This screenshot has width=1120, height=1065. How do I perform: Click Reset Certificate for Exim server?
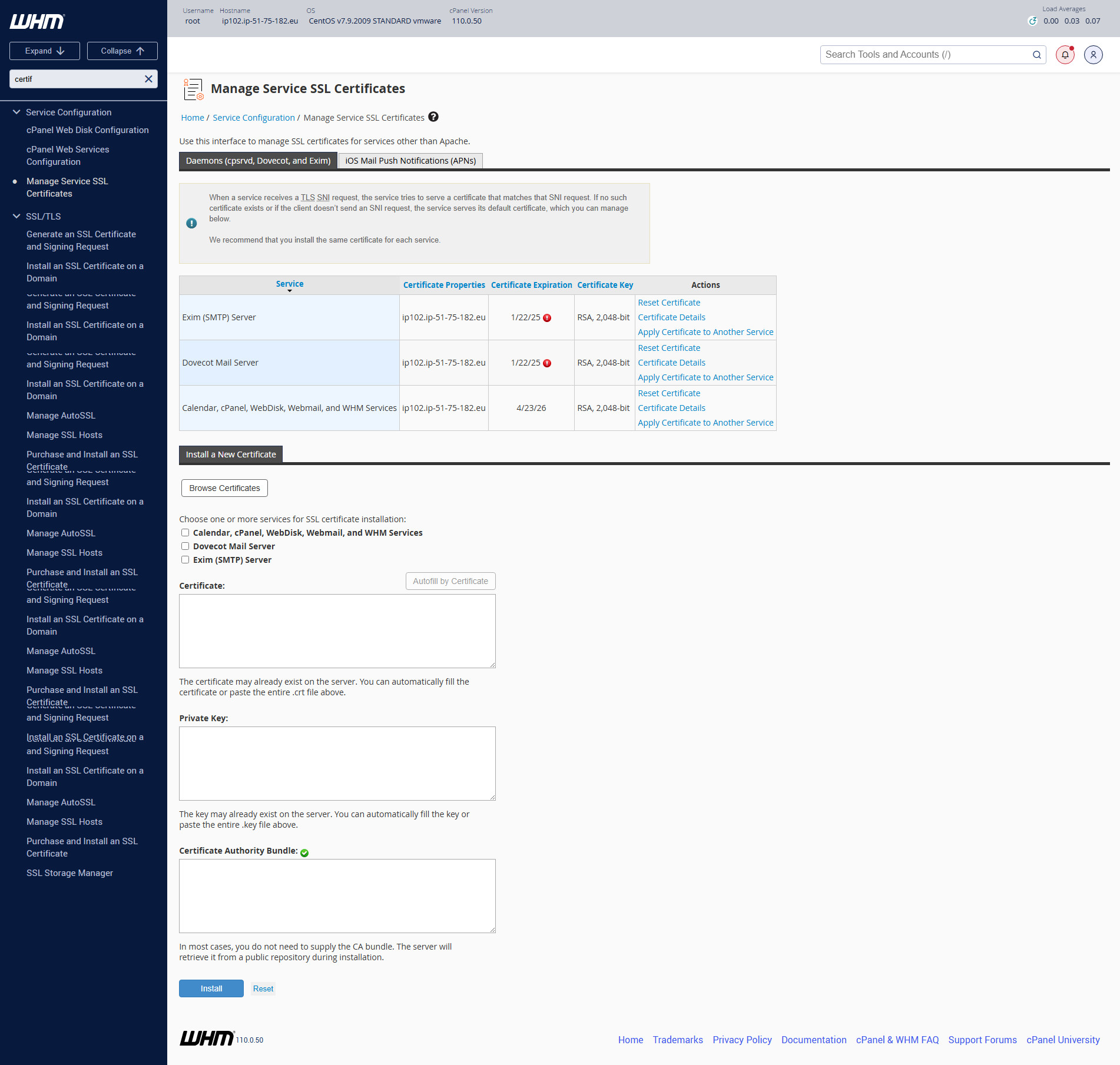(669, 303)
